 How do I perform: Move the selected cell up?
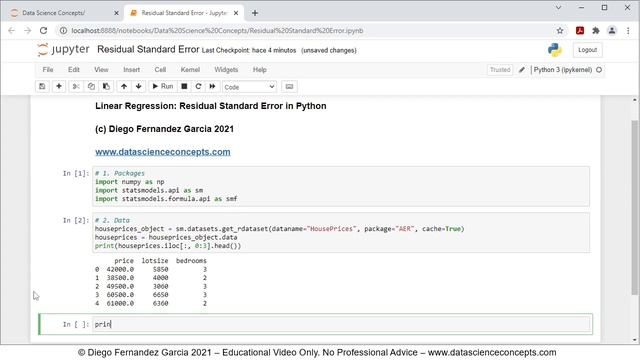click(124, 87)
